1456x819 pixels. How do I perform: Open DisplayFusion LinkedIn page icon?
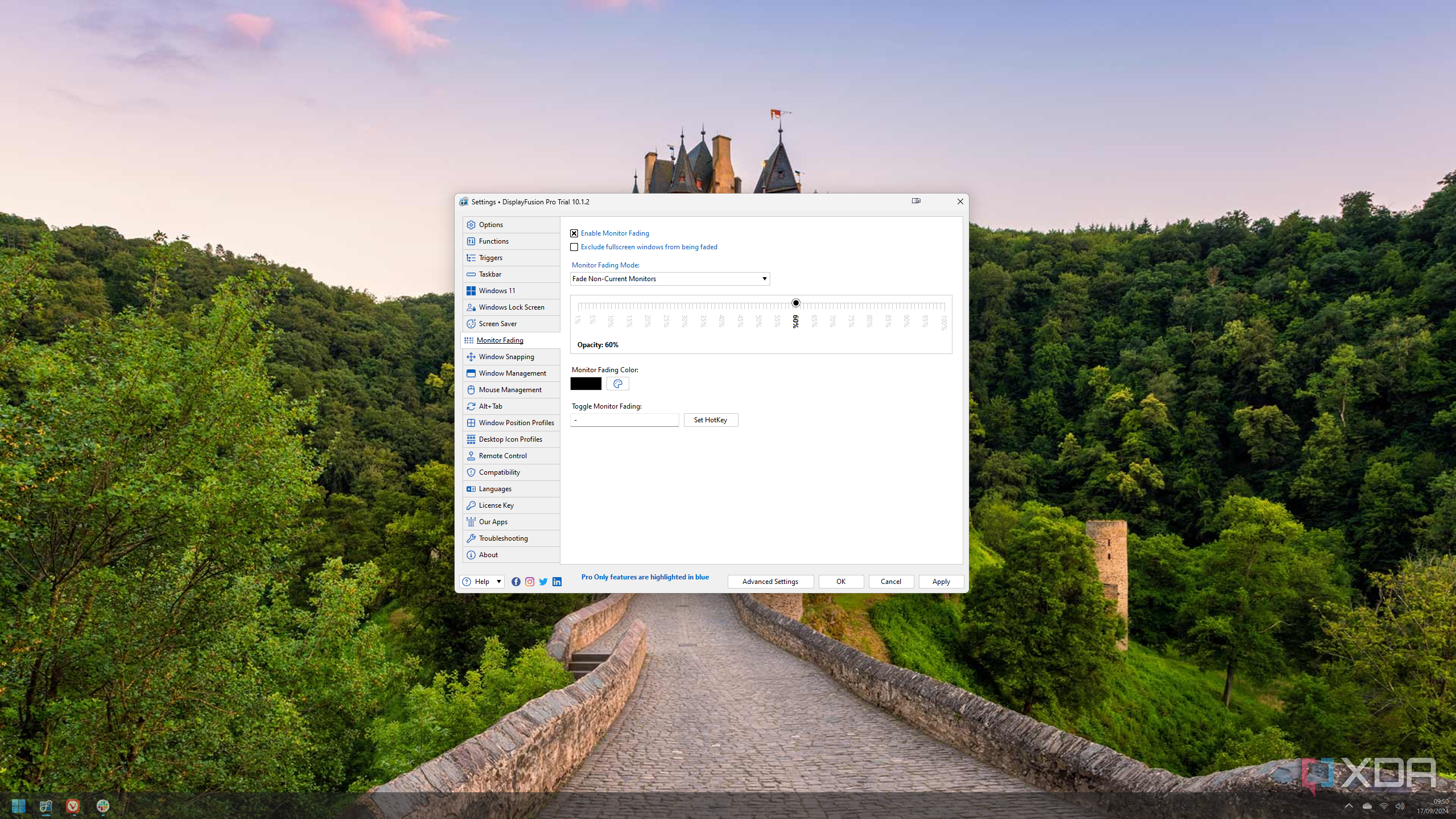tap(557, 582)
